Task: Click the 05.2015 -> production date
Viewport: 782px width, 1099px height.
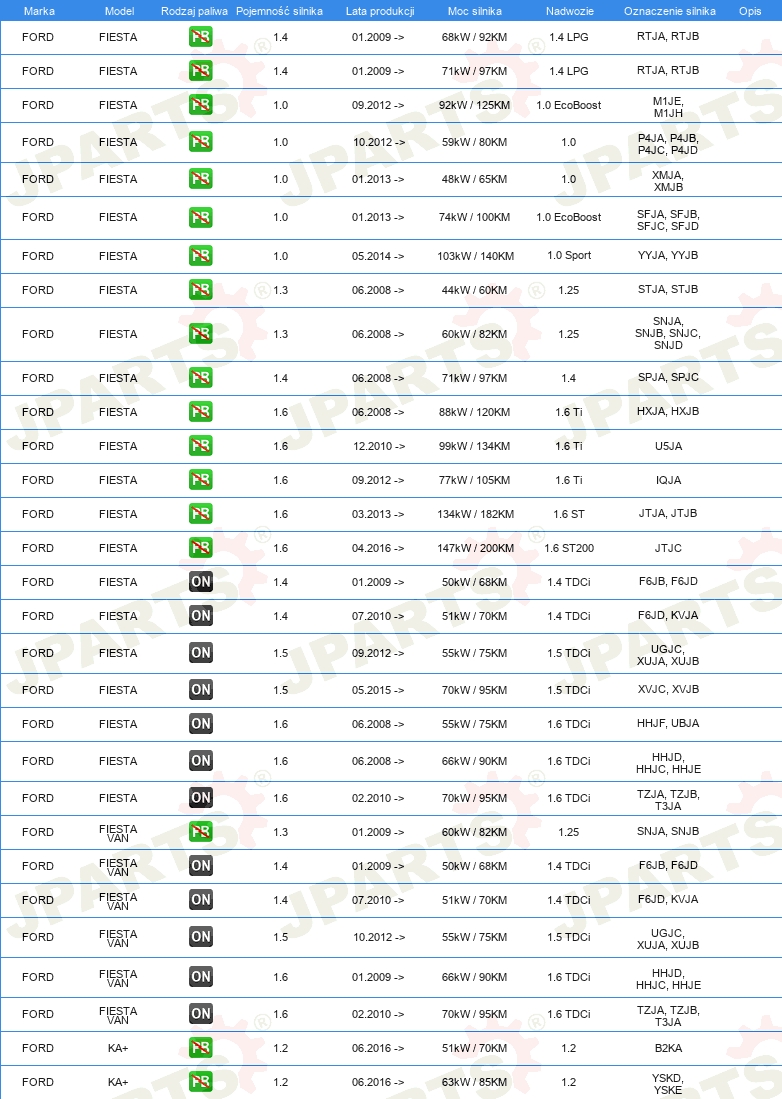Action: (378, 690)
